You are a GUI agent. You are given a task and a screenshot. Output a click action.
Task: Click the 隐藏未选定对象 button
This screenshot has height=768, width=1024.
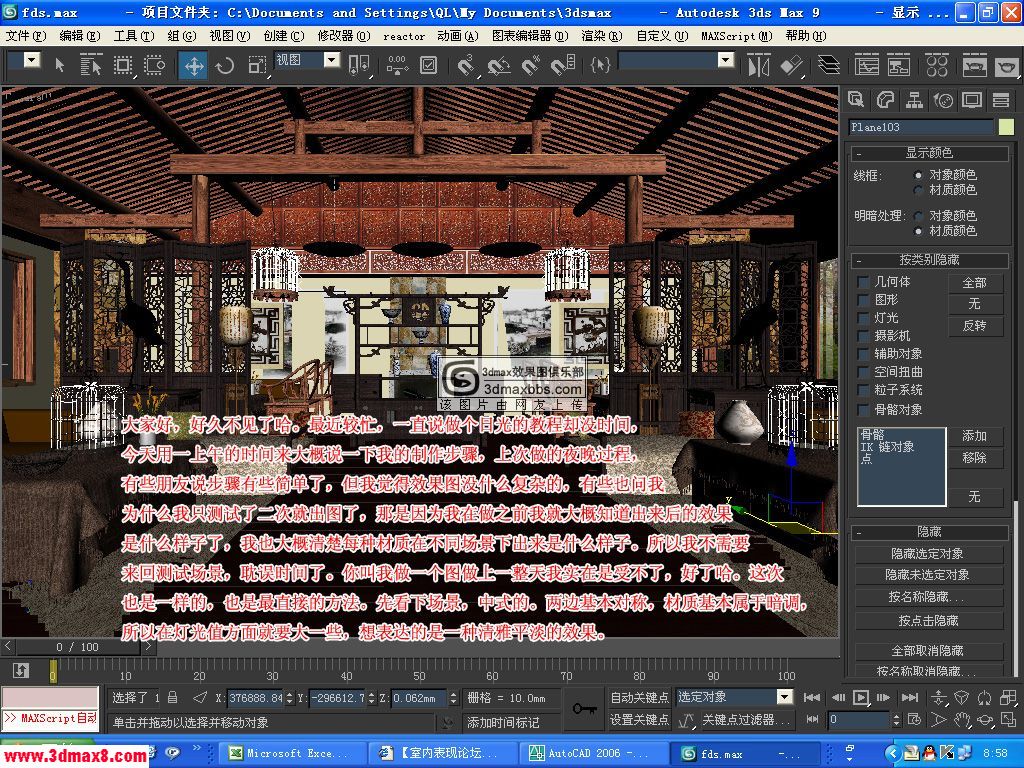(929, 575)
